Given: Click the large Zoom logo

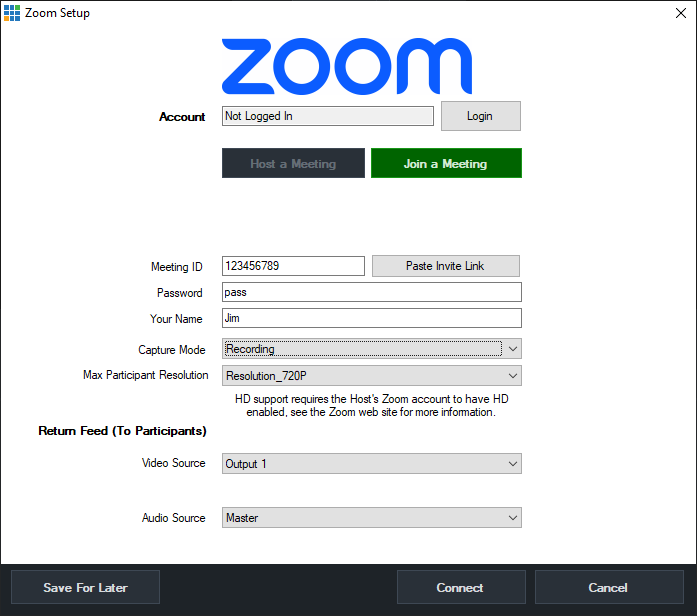Looking at the screenshot, I should coord(346,66).
